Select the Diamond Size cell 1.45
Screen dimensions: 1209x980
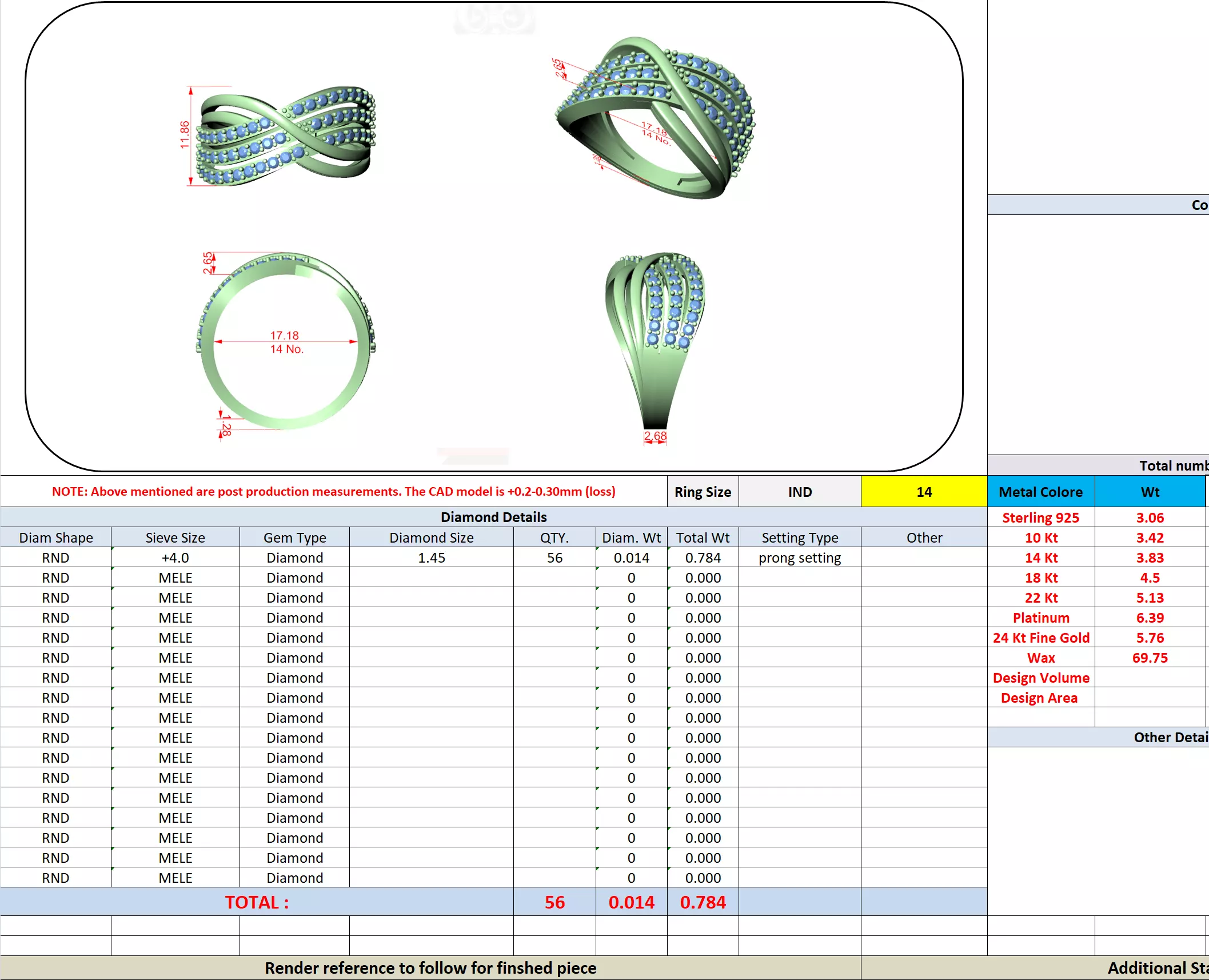coord(431,557)
